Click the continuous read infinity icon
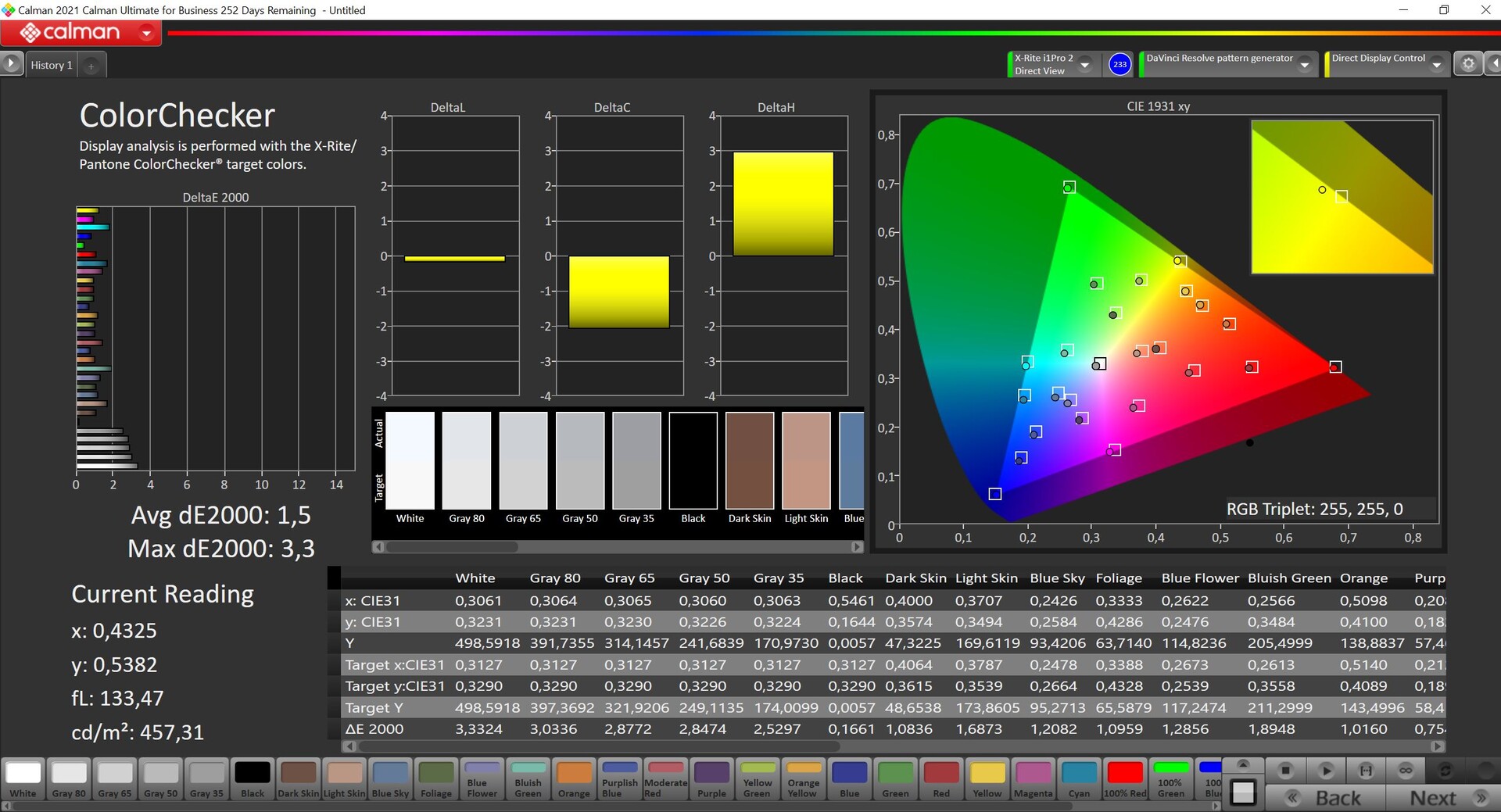Image resolution: width=1501 pixels, height=812 pixels. click(1406, 771)
